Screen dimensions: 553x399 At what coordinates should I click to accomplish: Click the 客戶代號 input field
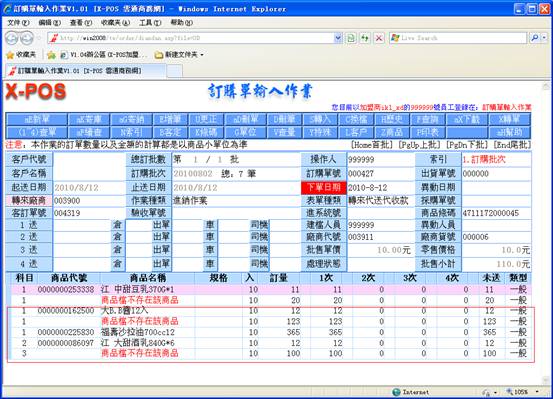coord(89,159)
